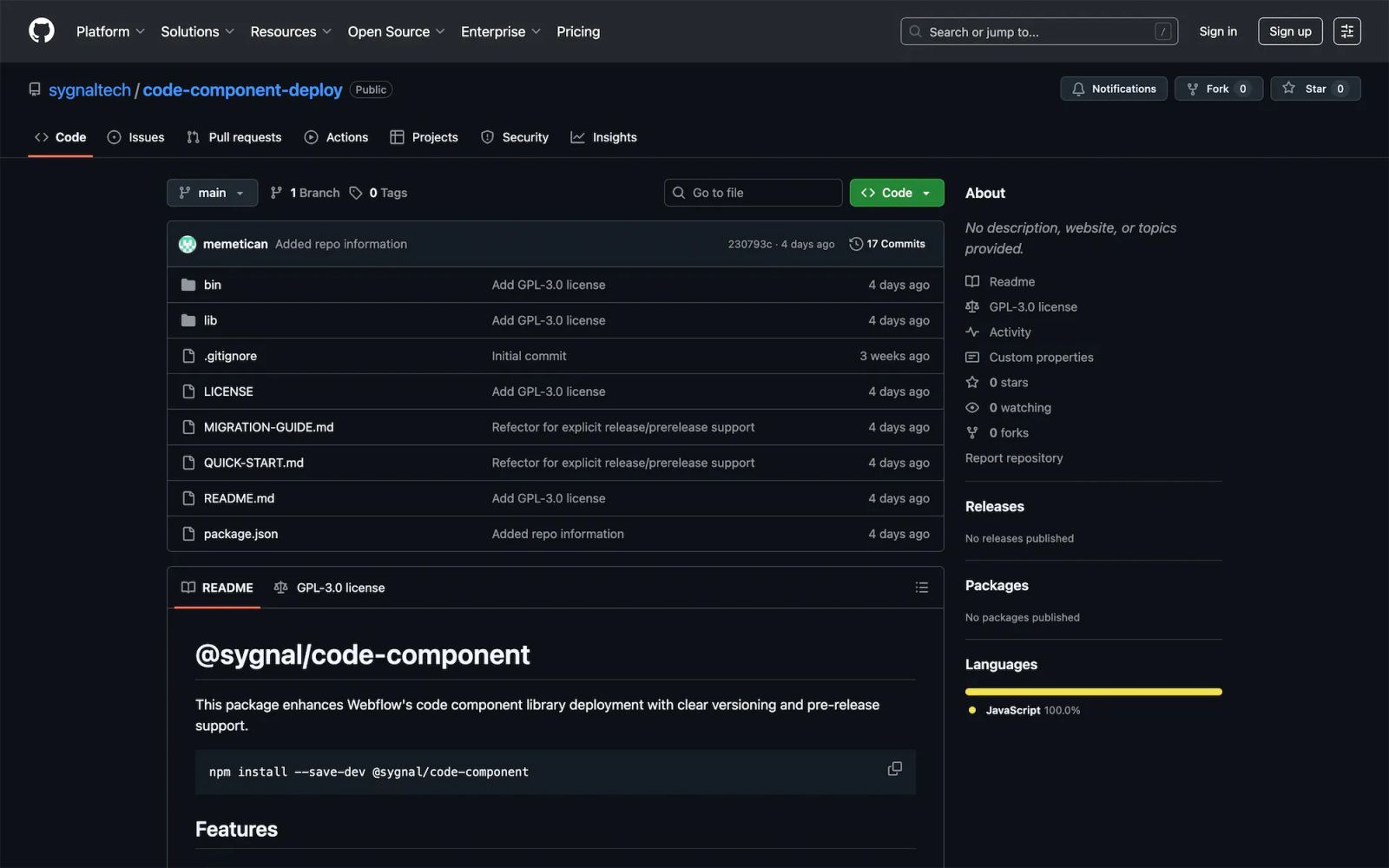Click the Readme book icon in About
Viewport: 1389px width, 868px height.
point(972,281)
